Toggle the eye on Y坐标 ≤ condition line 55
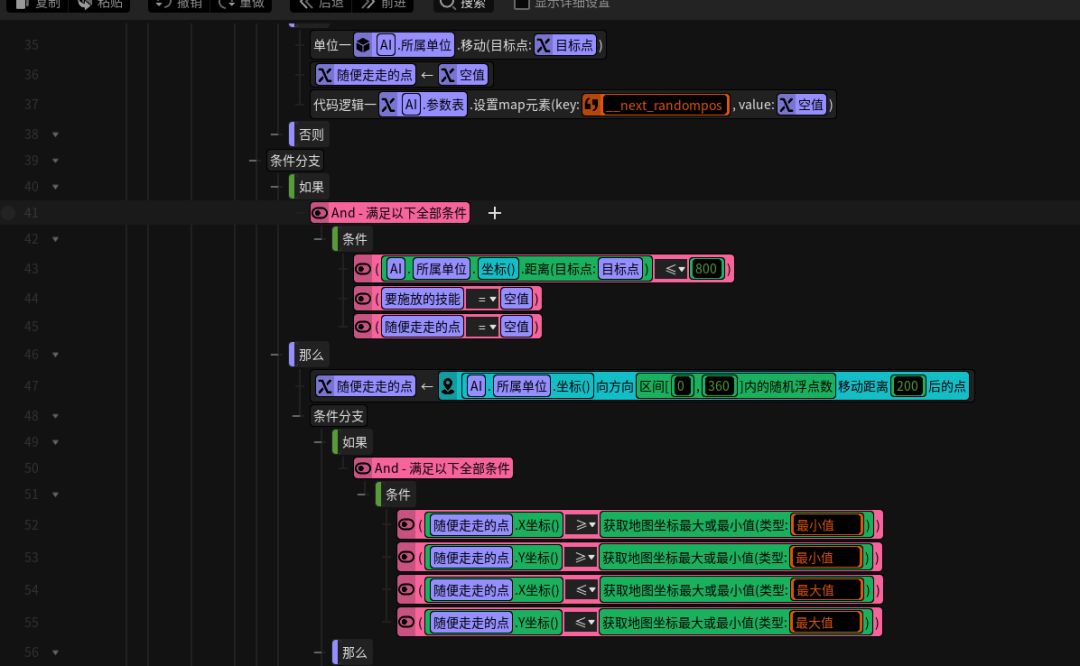The width and height of the screenshot is (1080, 666). coord(406,622)
